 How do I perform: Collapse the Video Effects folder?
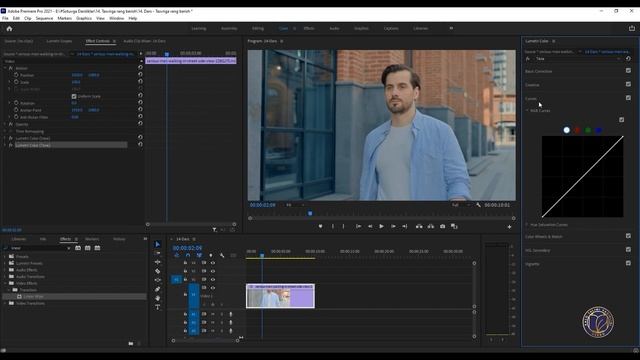(x=5, y=283)
